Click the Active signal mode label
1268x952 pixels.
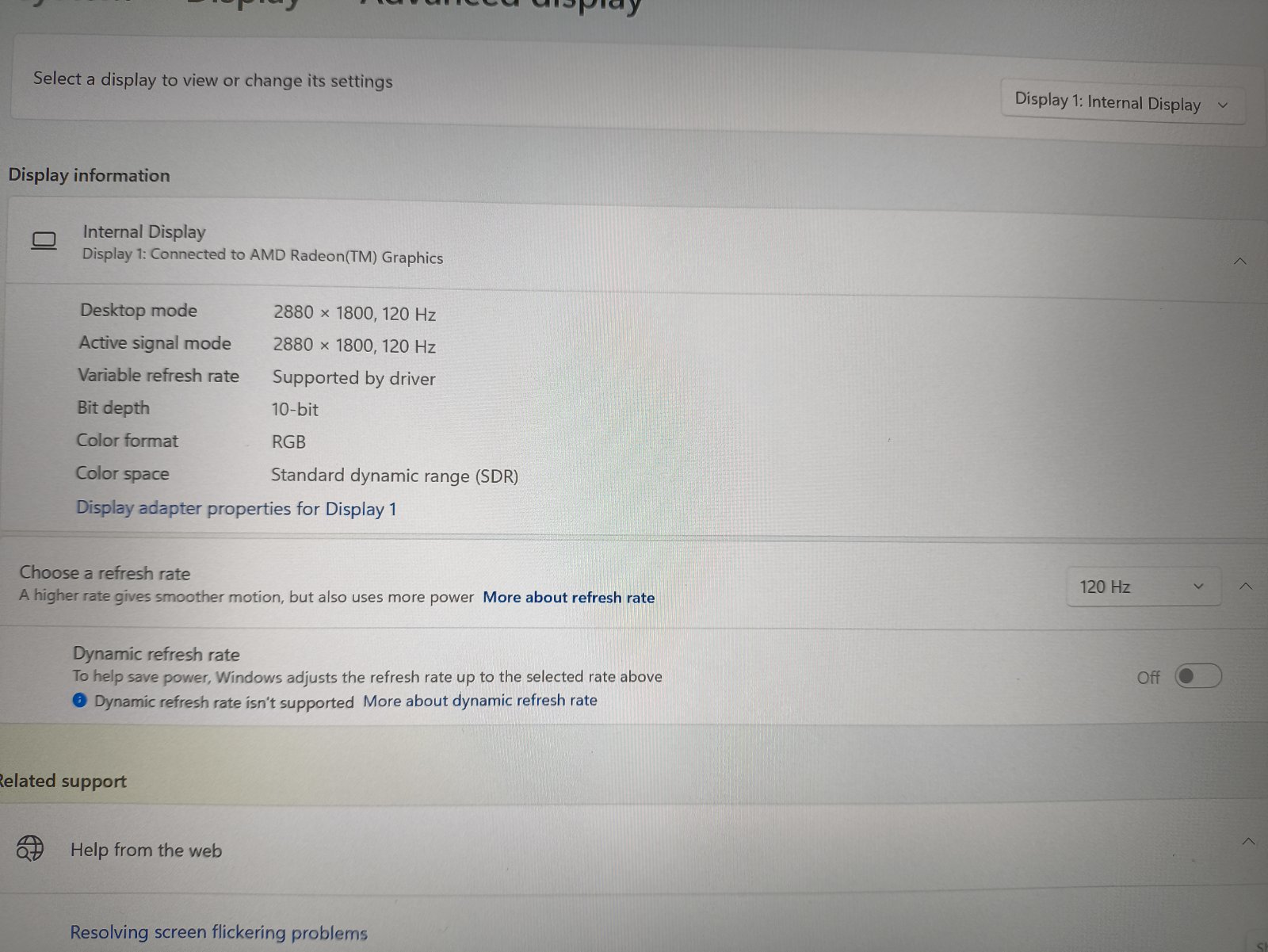pos(155,342)
